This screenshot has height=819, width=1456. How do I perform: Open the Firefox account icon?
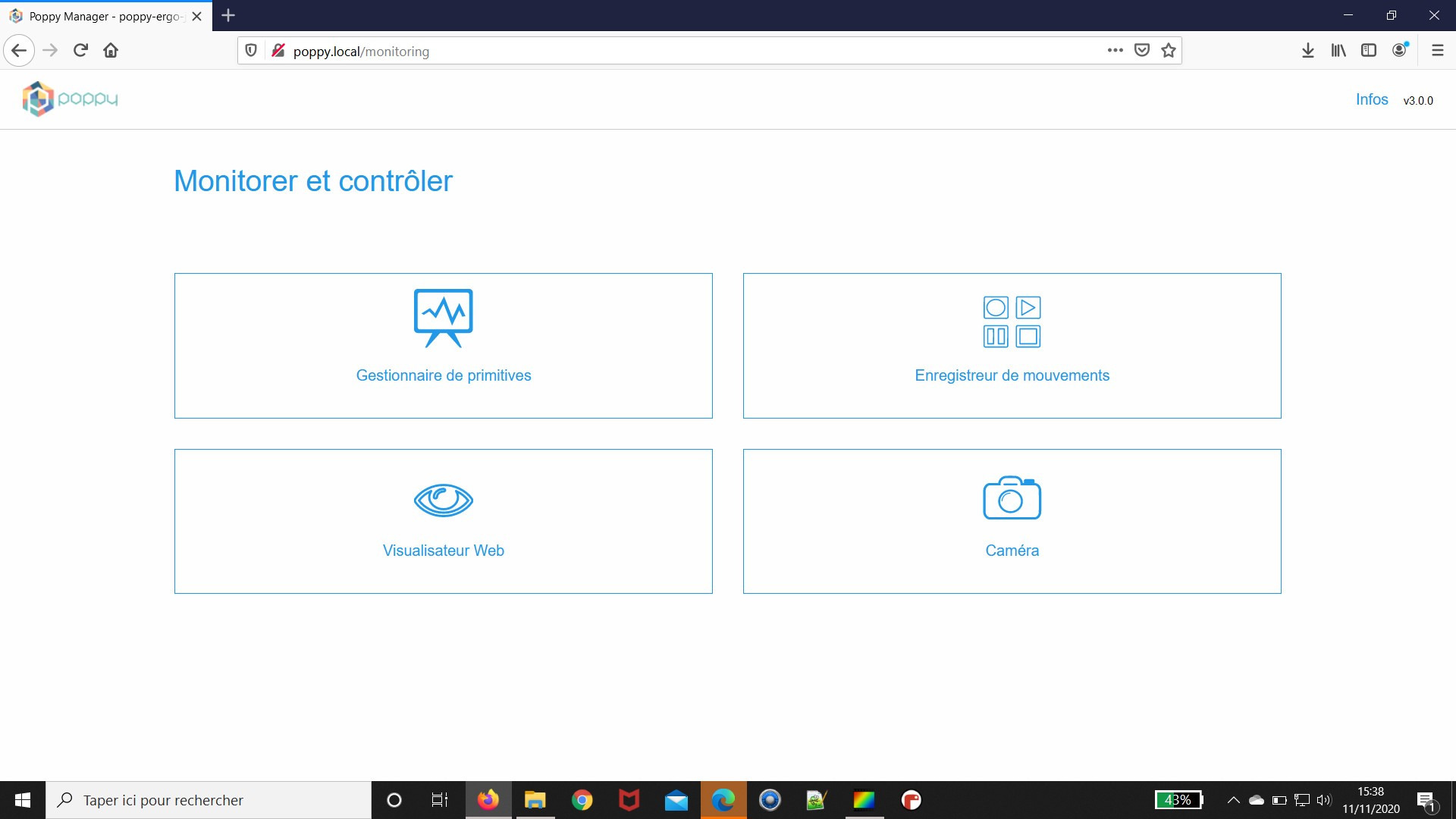(x=1400, y=50)
